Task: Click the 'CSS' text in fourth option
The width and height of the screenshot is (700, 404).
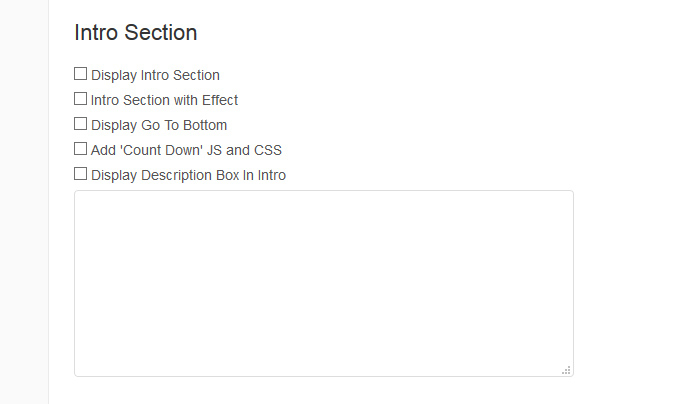Action: 268,150
